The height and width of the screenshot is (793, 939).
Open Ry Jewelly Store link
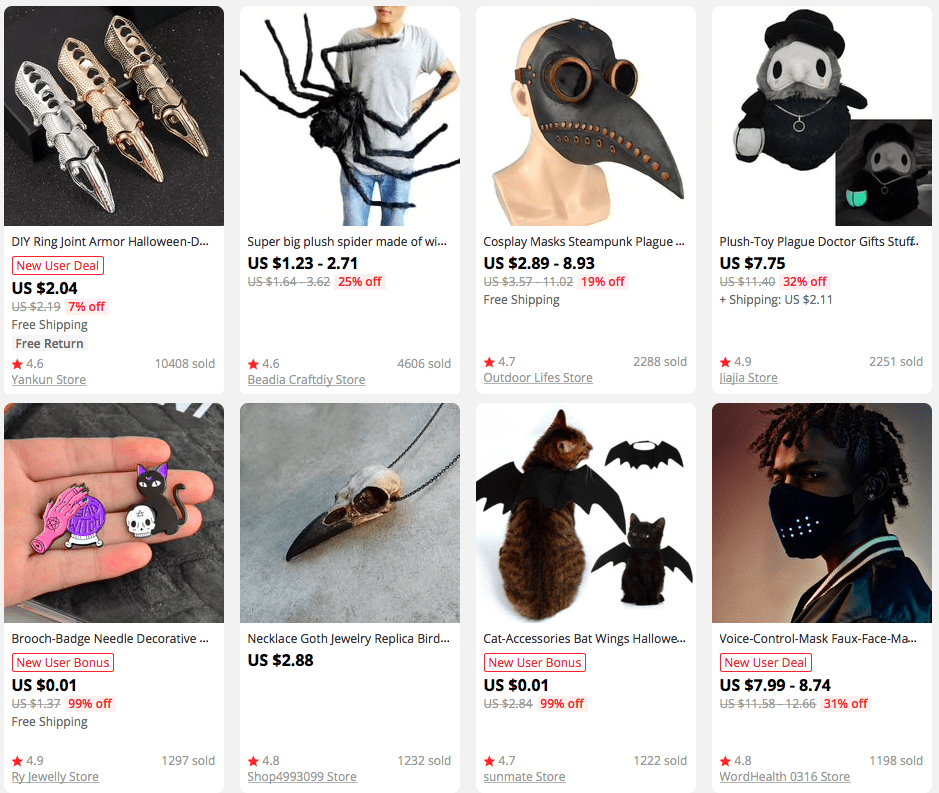pyautogui.click(x=55, y=777)
